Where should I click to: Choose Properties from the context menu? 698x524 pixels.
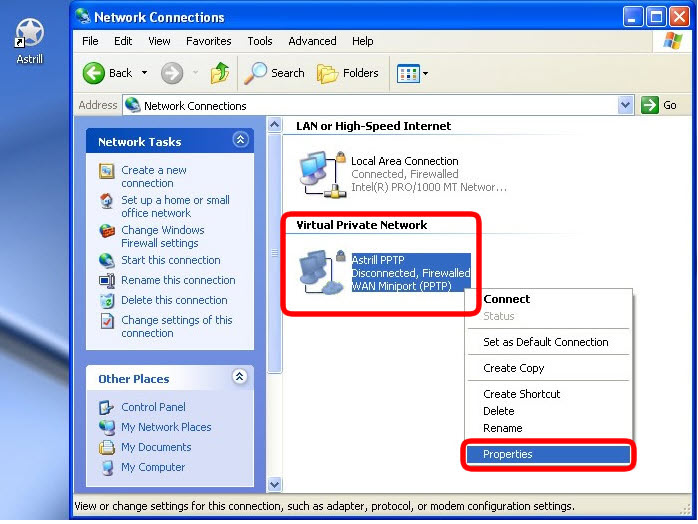pyautogui.click(x=548, y=455)
